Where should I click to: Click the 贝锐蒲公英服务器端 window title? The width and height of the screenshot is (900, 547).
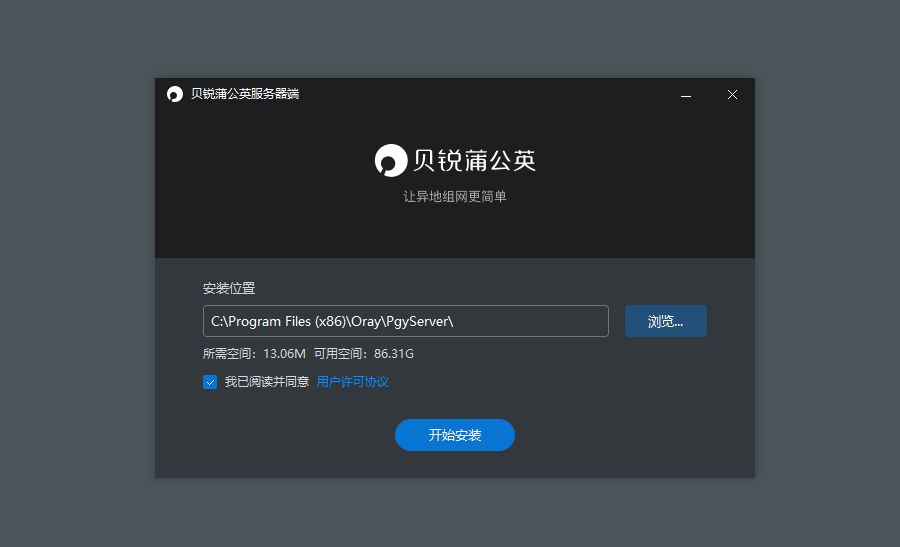click(x=245, y=94)
